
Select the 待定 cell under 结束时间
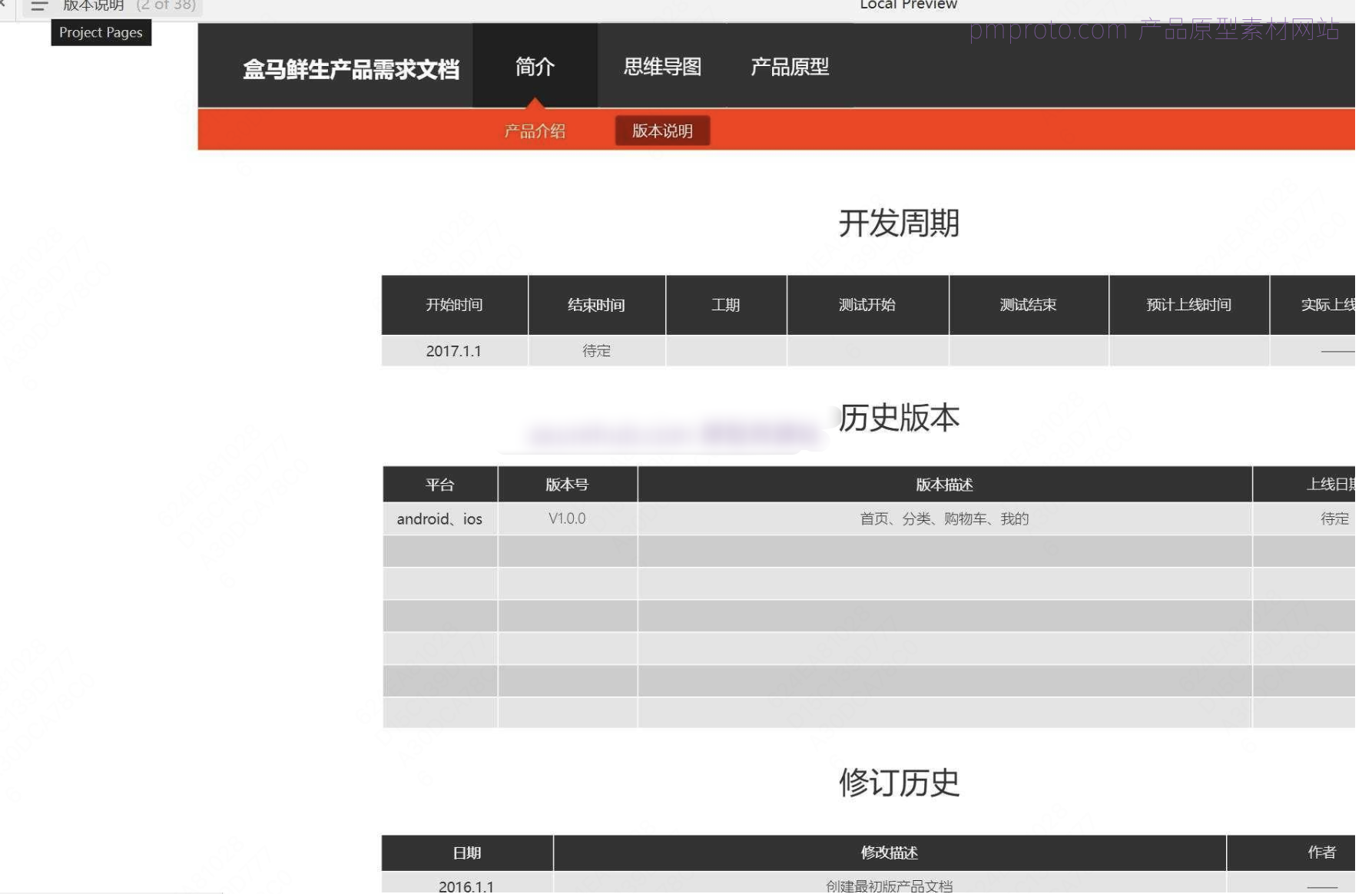tap(596, 350)
